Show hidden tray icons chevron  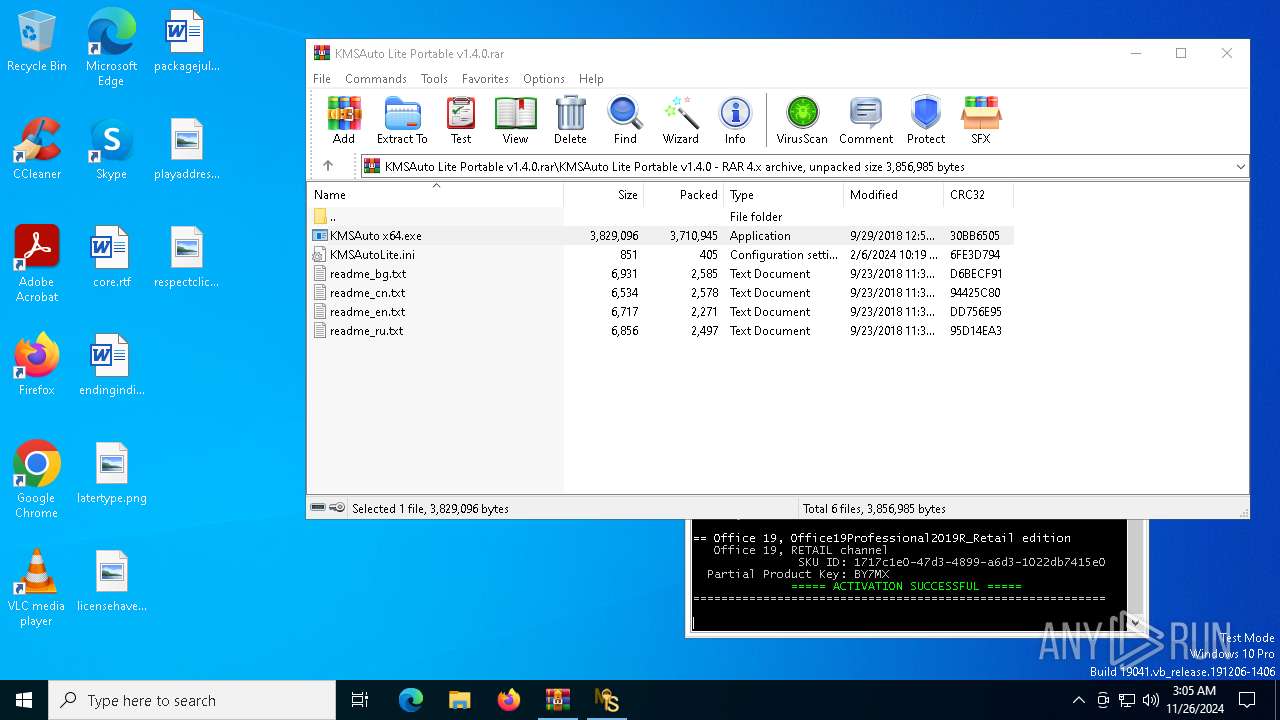(x=1078, y=700)
